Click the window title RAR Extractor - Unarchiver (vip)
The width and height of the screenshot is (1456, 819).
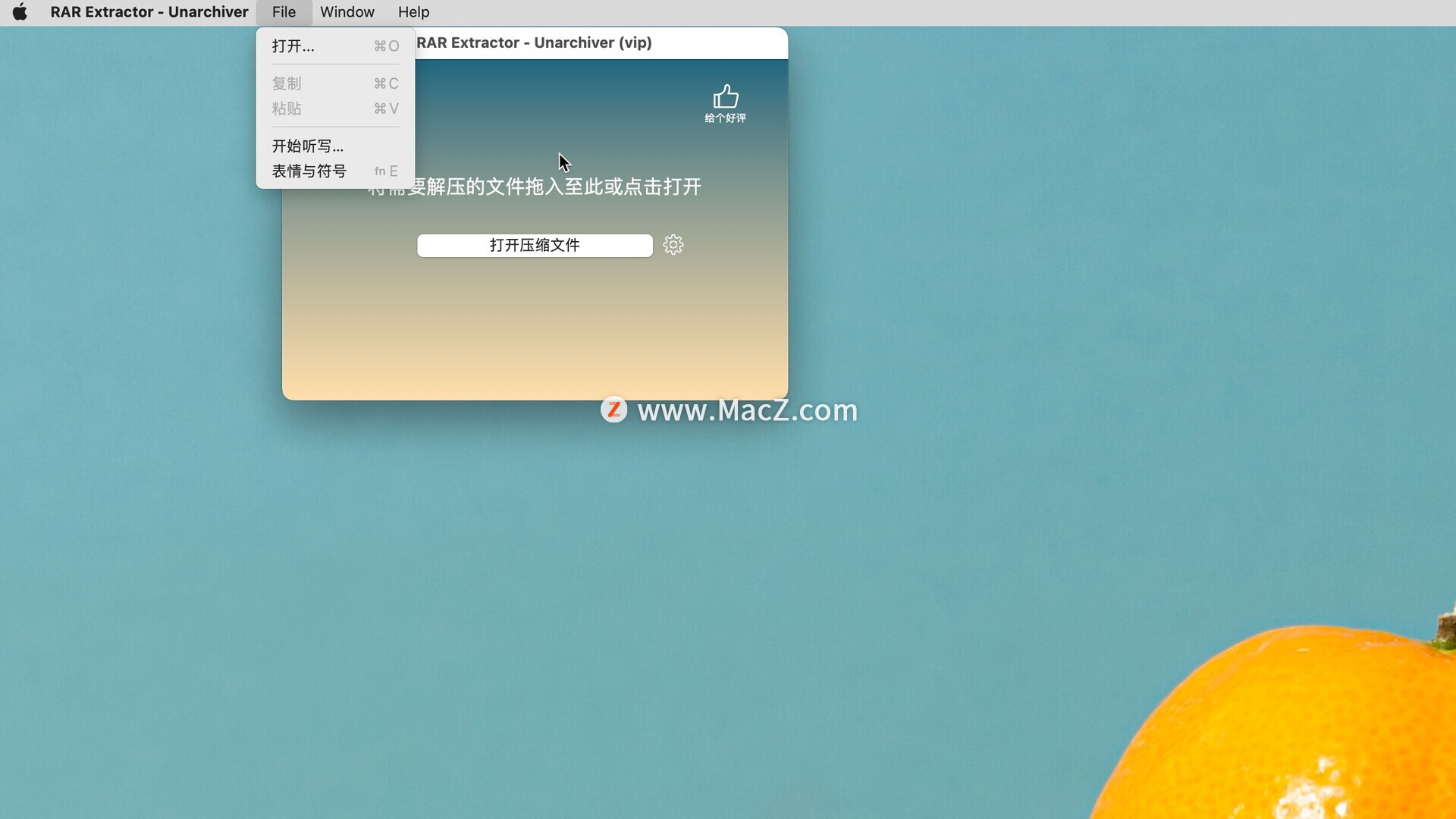click(535, 43)
